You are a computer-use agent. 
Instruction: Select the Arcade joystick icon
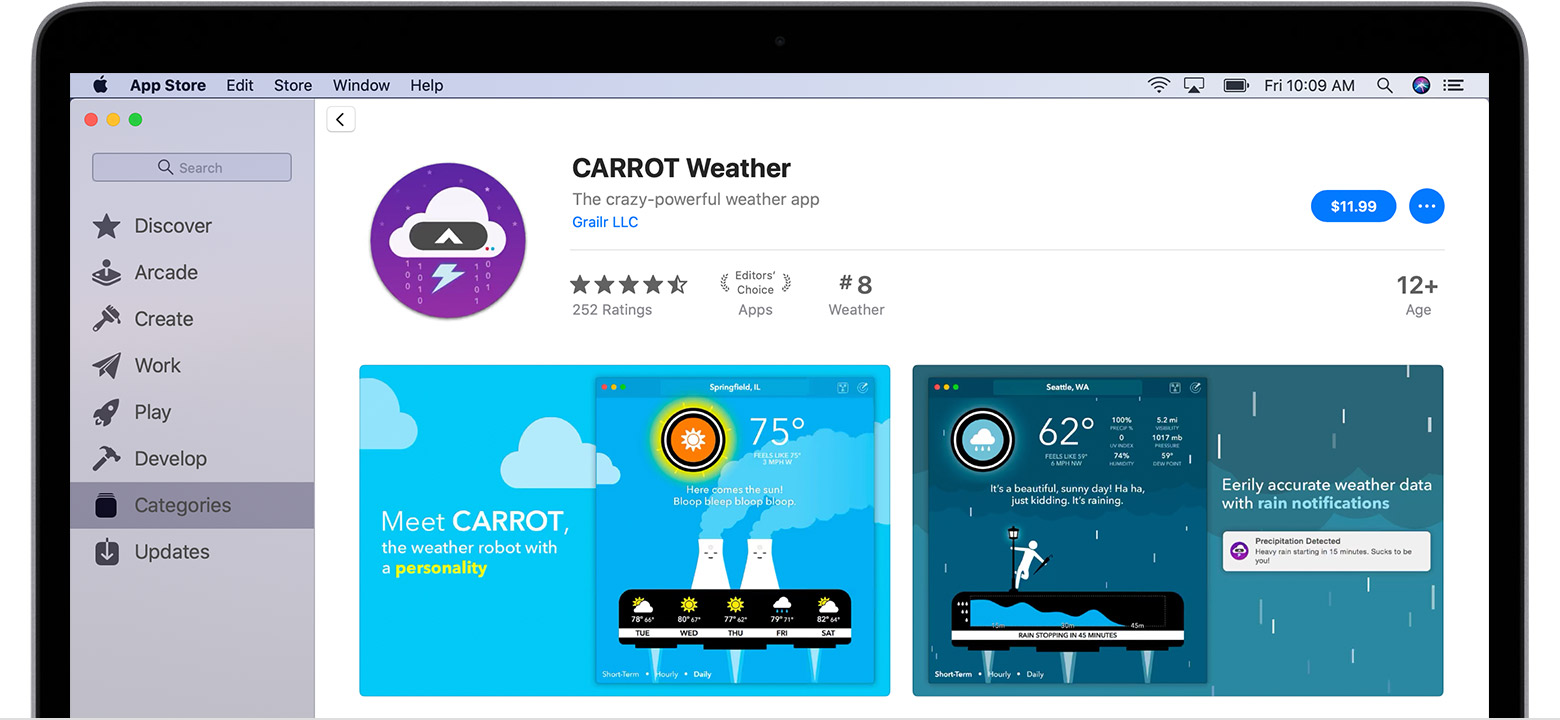pyautogui.click(x=107, y=272)
